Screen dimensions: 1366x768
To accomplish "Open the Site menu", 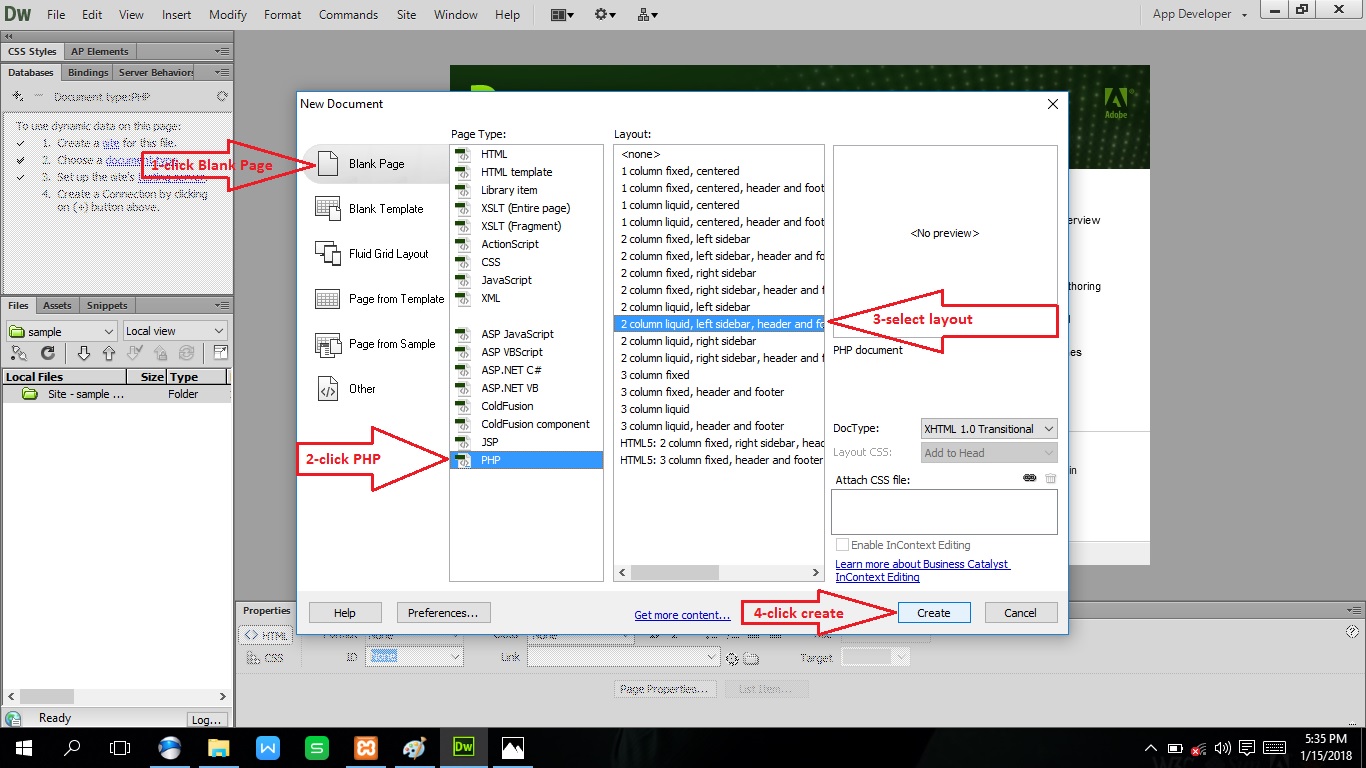I will pos(406,15).
